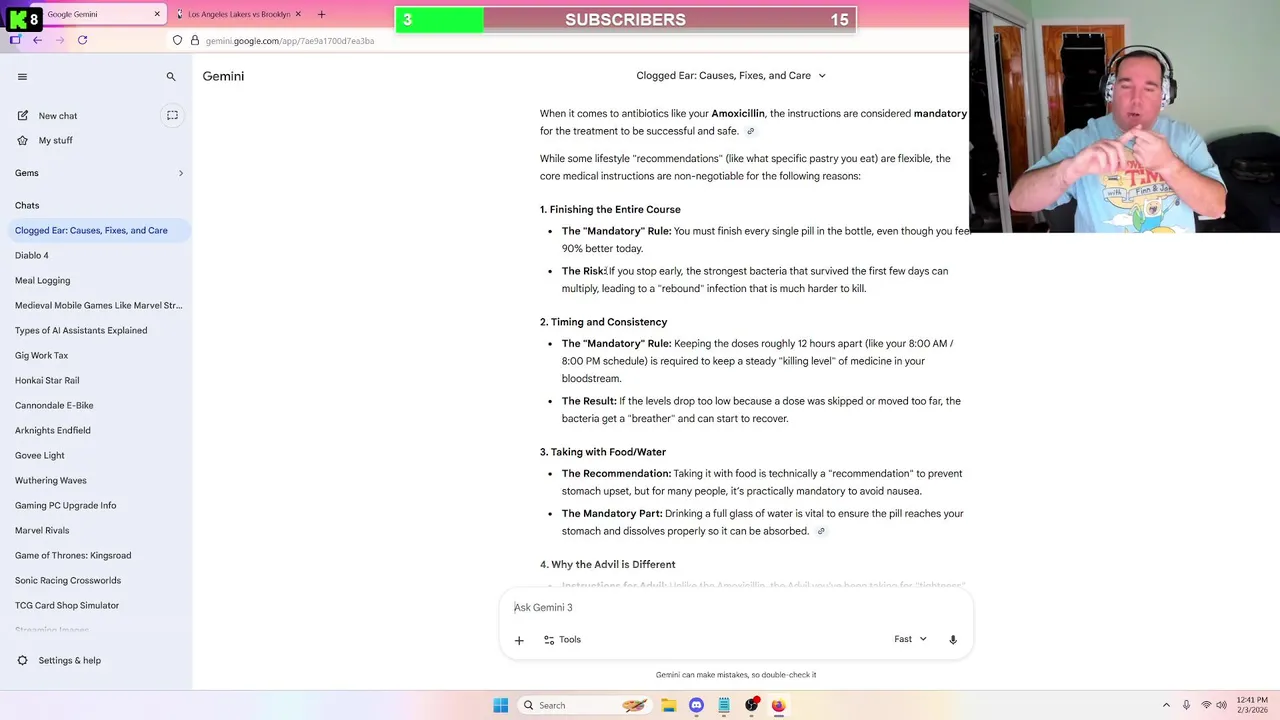This screenshot has width=1280, height=720.
Task: Open the Clogged Ear chat in the sidebar
Action: pyautogui.click(x=91, y=230)
